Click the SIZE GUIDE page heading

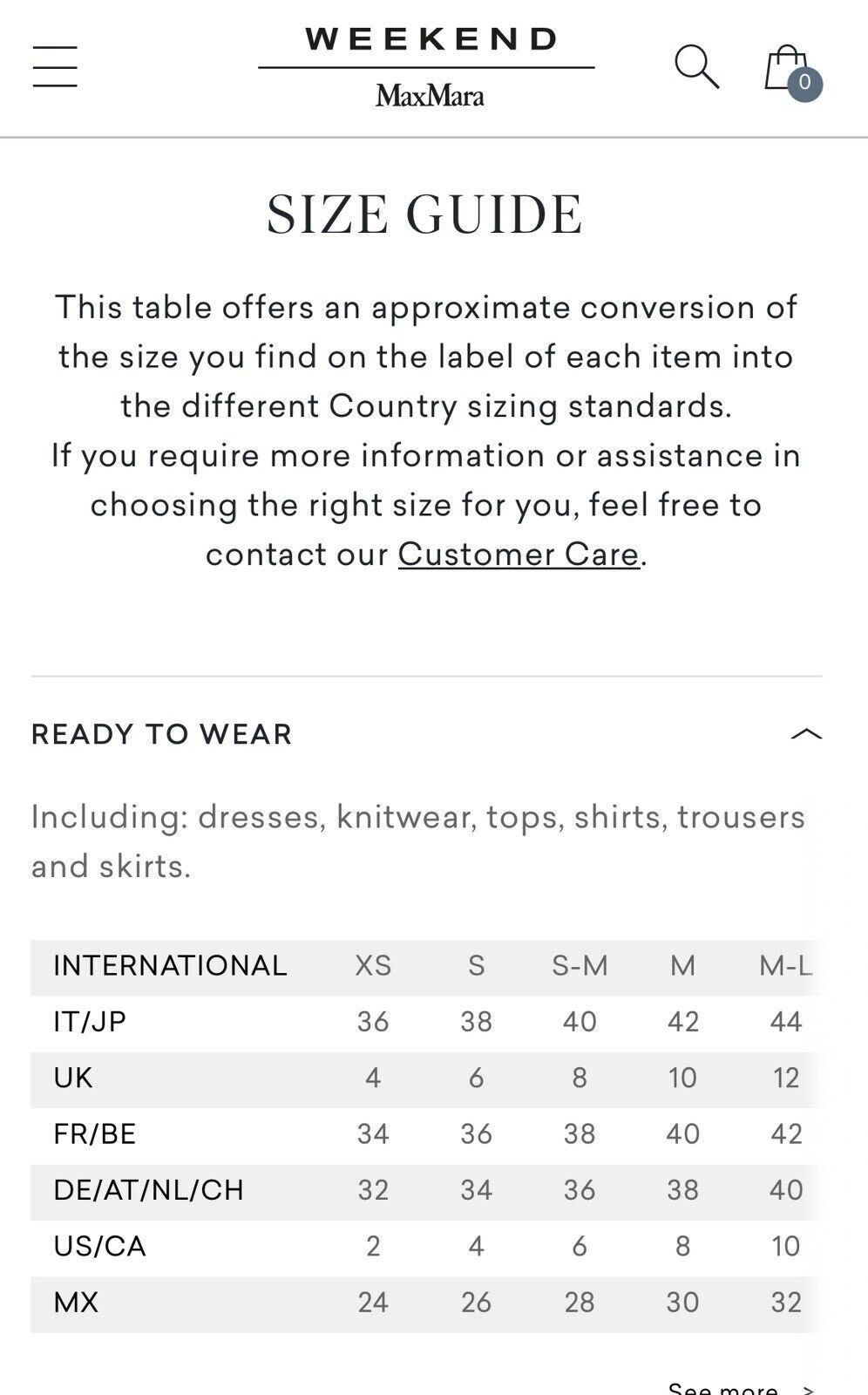425,214
